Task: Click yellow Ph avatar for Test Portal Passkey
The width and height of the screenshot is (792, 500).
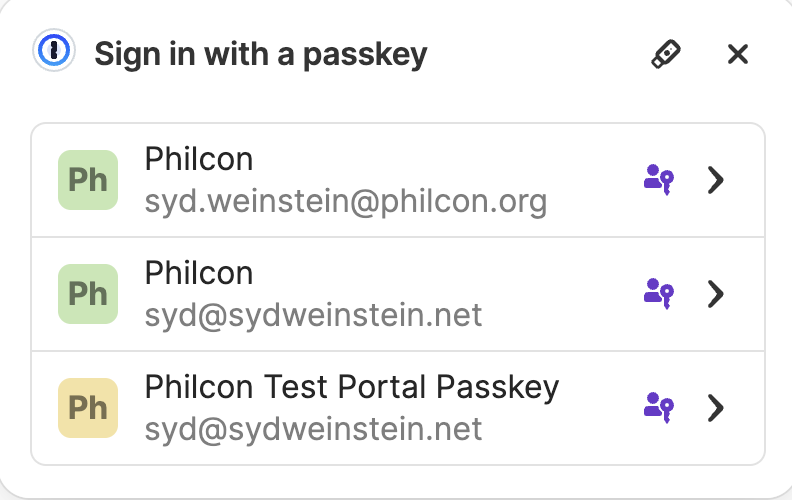Action: pyautogui.click(x=88, y=408)
